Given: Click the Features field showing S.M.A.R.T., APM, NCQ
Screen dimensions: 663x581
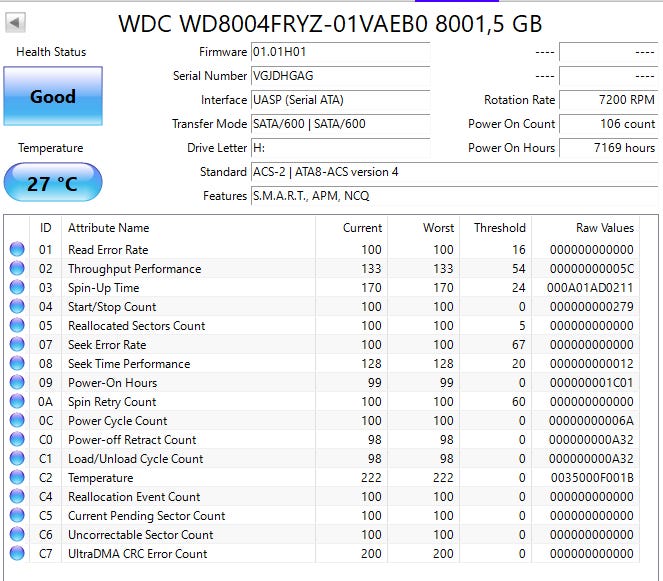Looking at the screenshot, I should [454, 196].
